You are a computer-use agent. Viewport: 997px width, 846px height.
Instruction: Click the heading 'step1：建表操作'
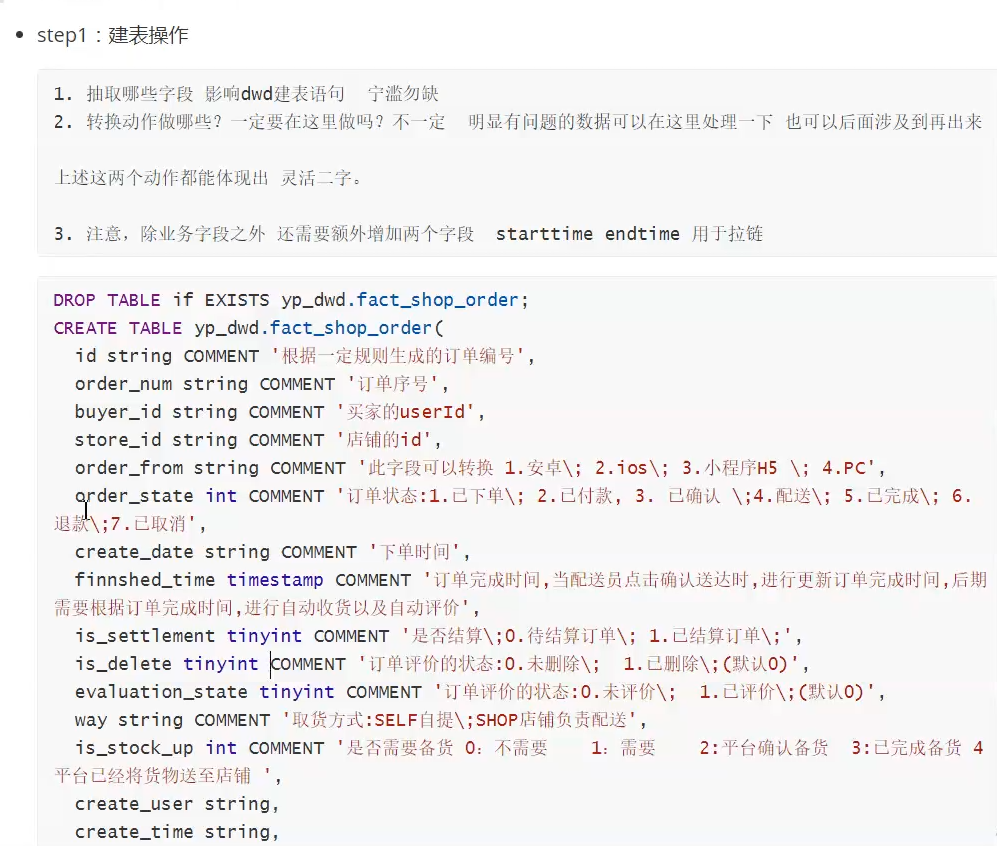tap(113, 35)
